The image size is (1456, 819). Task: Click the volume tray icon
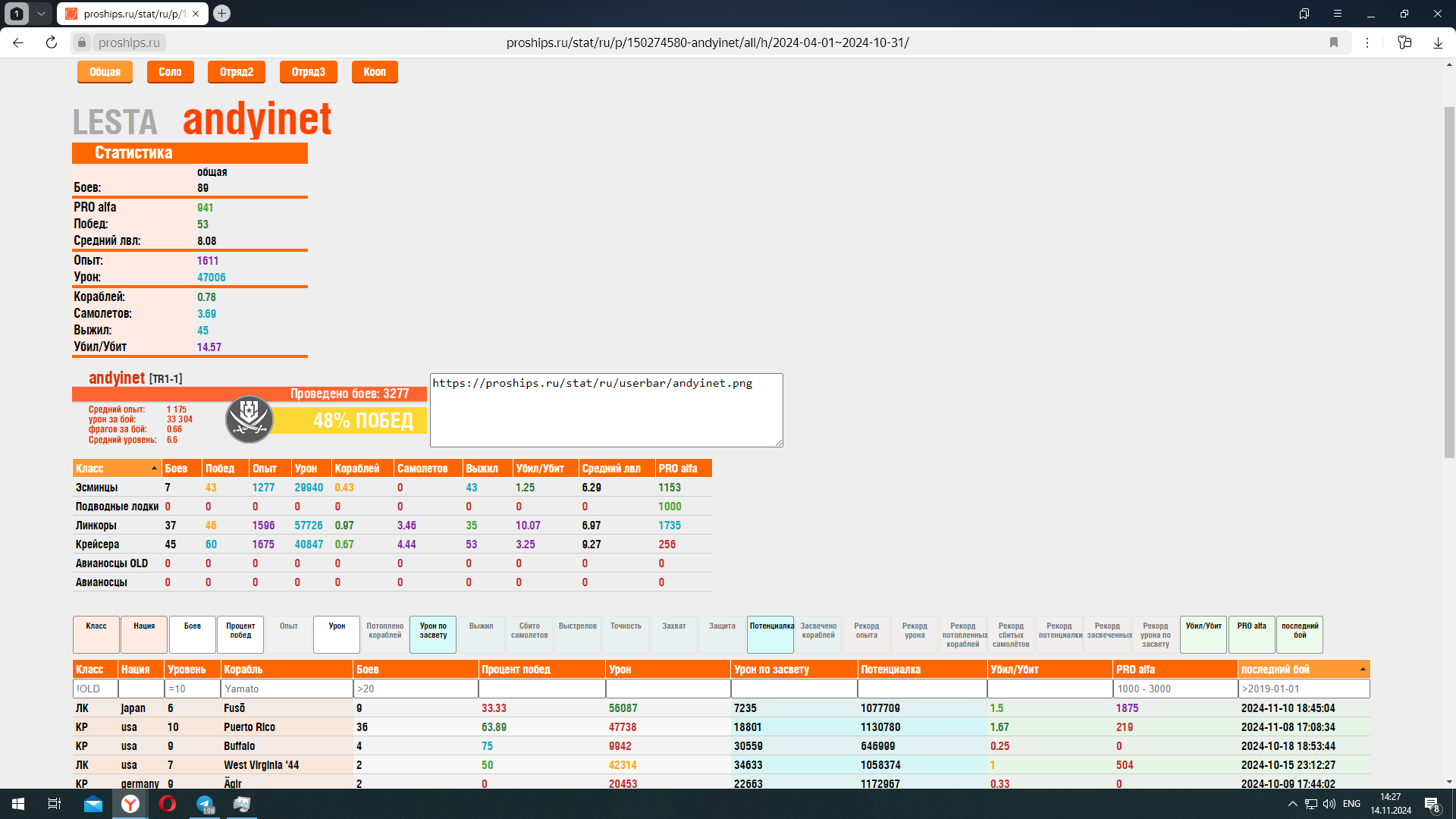(x=1329, y=804)
